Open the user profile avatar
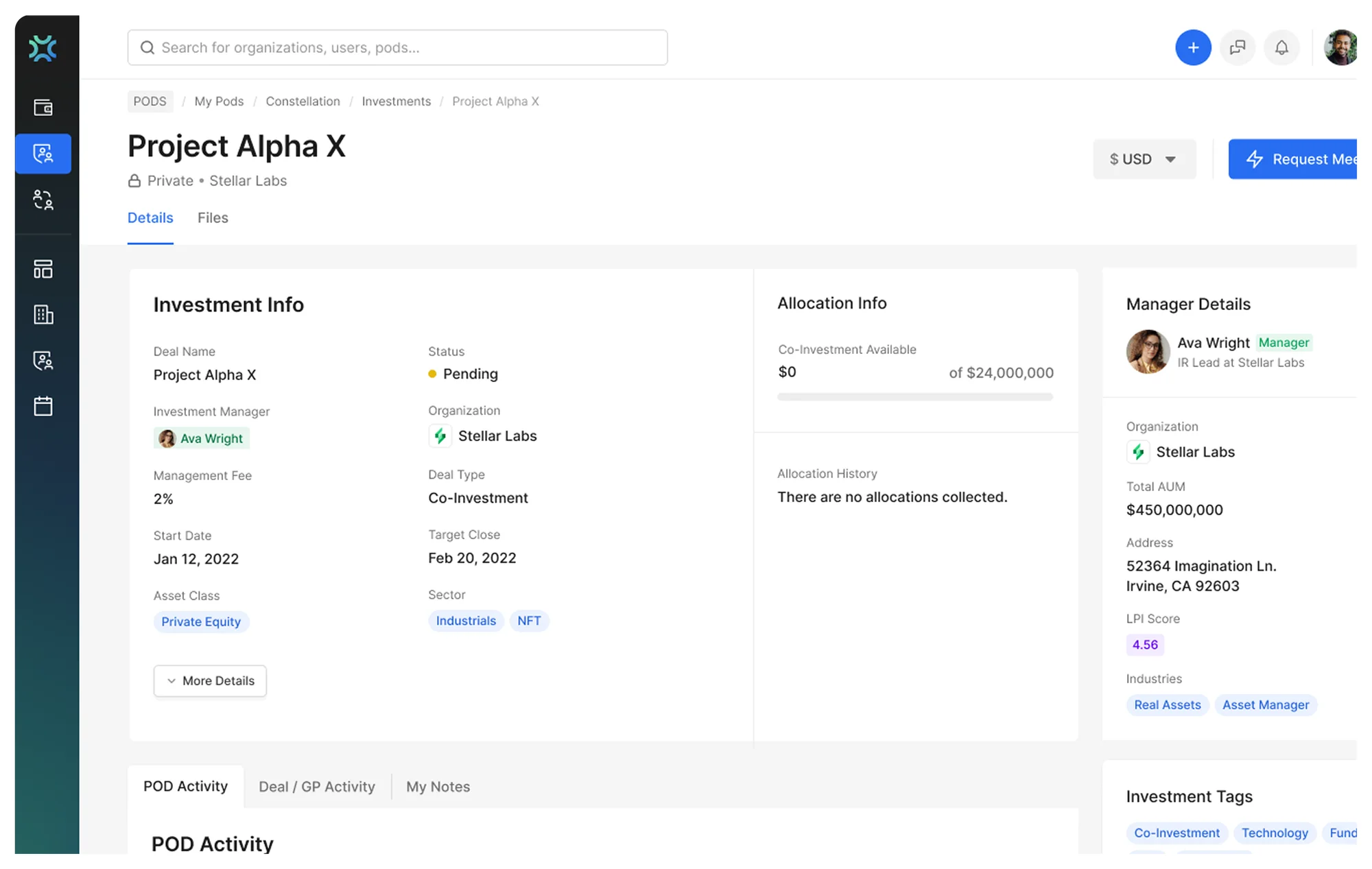This screenshot has height=869, width=1372. pos(1341,47)
